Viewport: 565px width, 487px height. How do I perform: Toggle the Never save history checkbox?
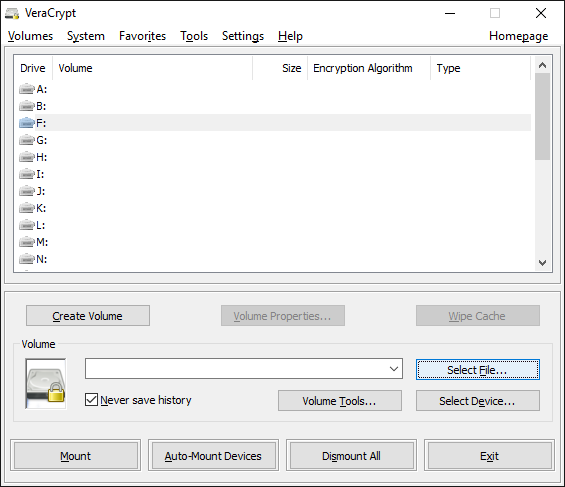click(92, 400)
